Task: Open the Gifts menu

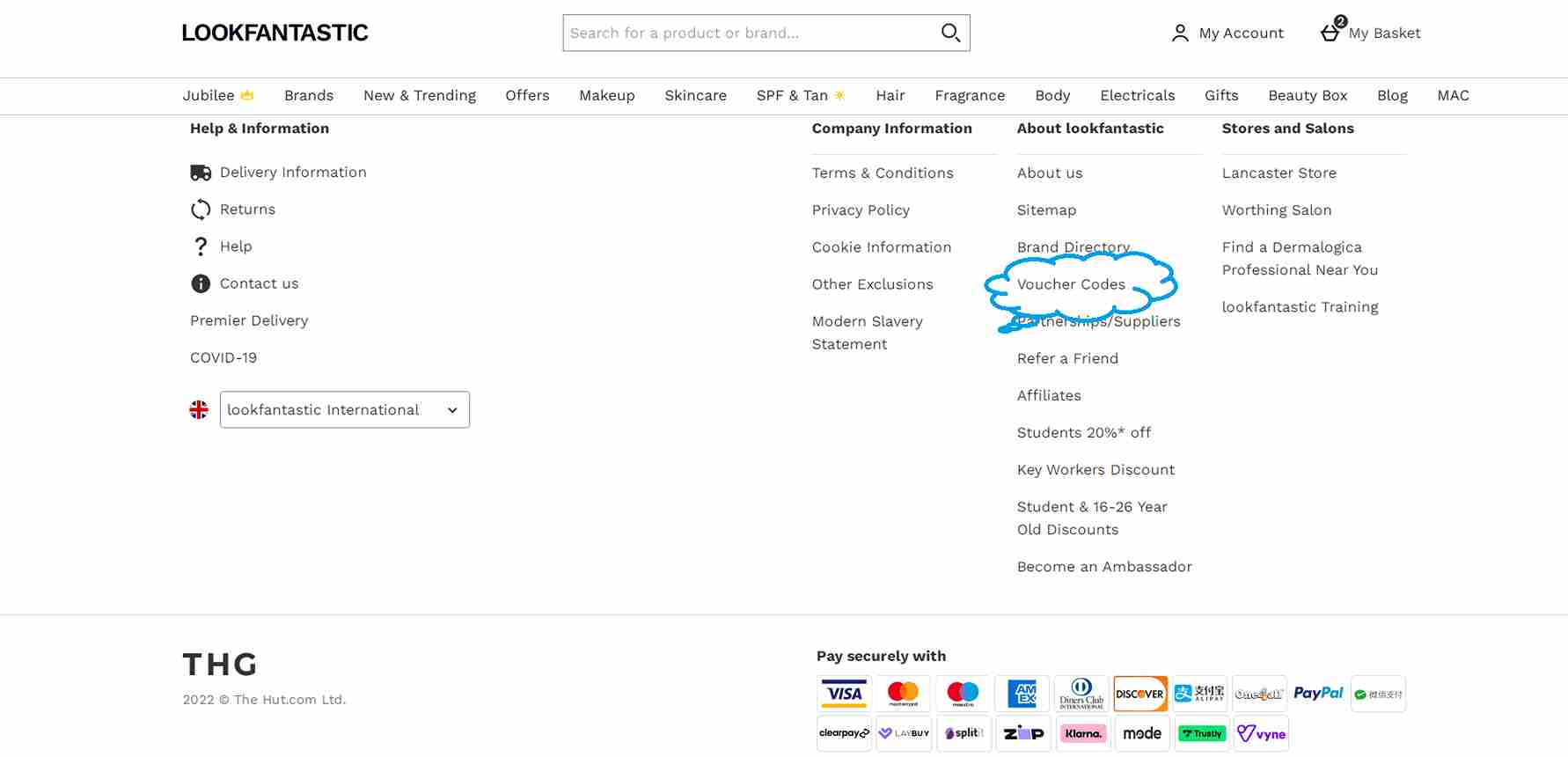Action: (1221, 95)
